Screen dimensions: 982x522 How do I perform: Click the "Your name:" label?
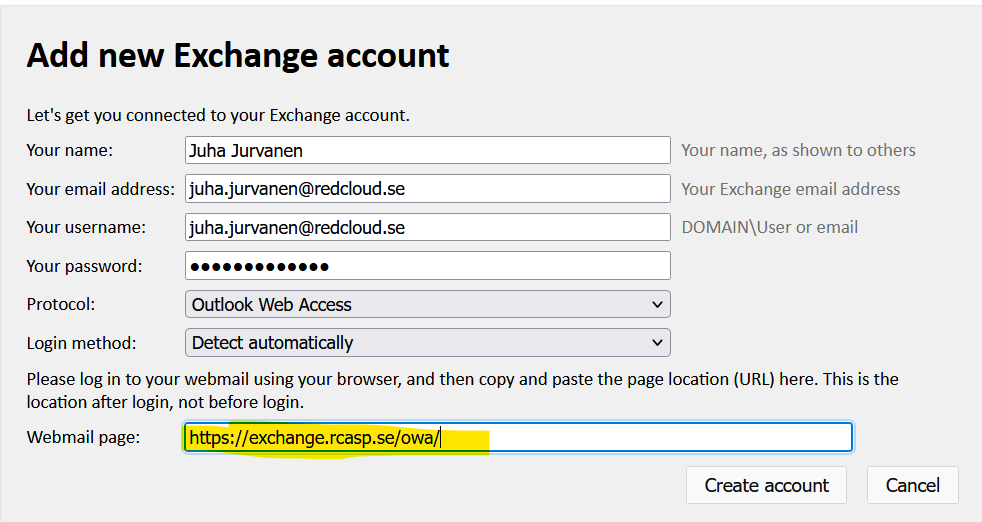pos(70,150)
